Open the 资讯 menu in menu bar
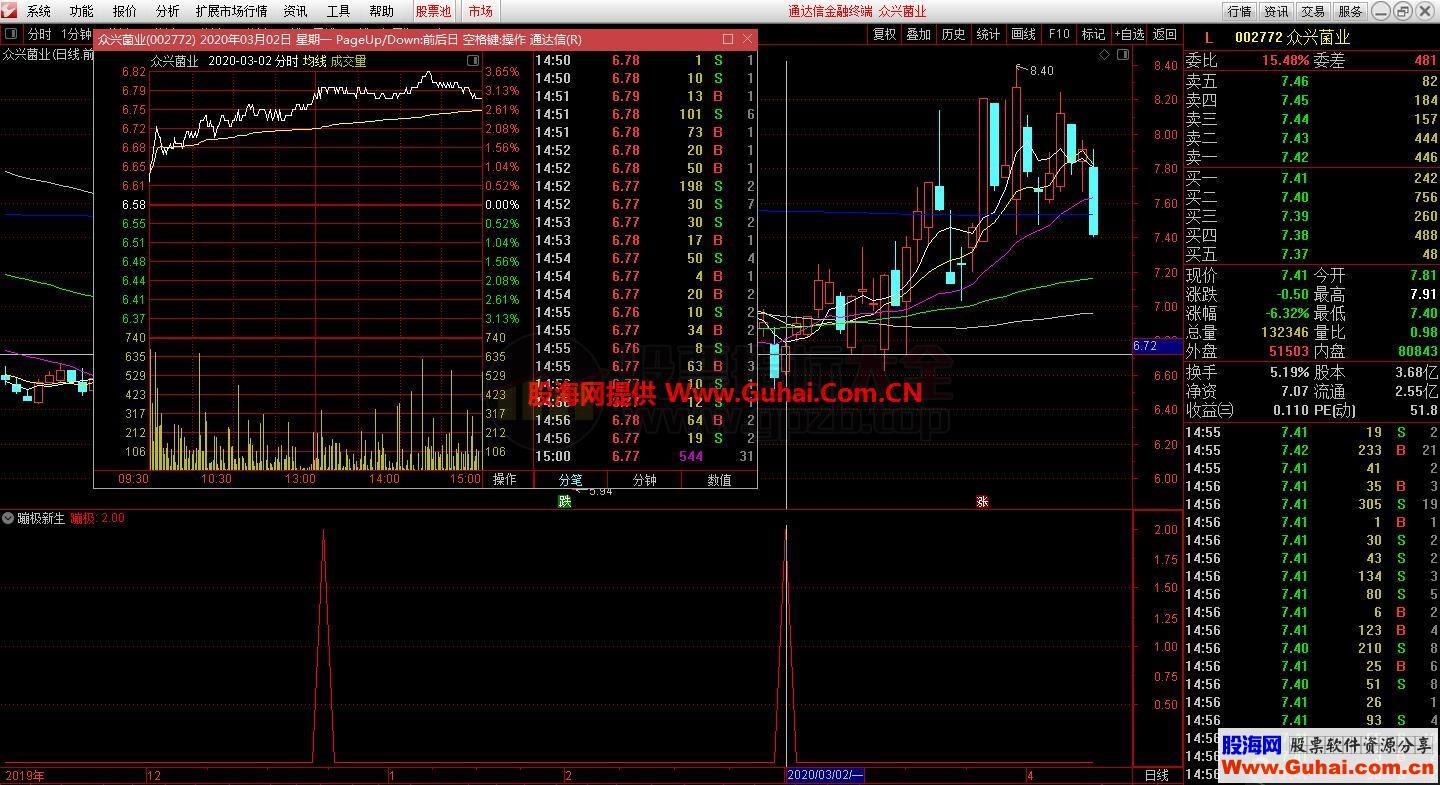This screenshot has width=1440, height=785. (295, 11)
